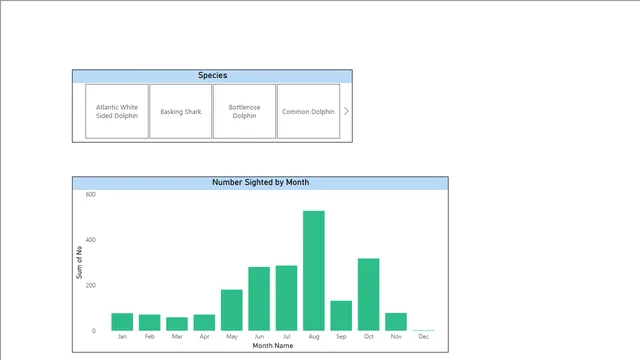Click the Number Sighted by Month title

coord(260,182)
